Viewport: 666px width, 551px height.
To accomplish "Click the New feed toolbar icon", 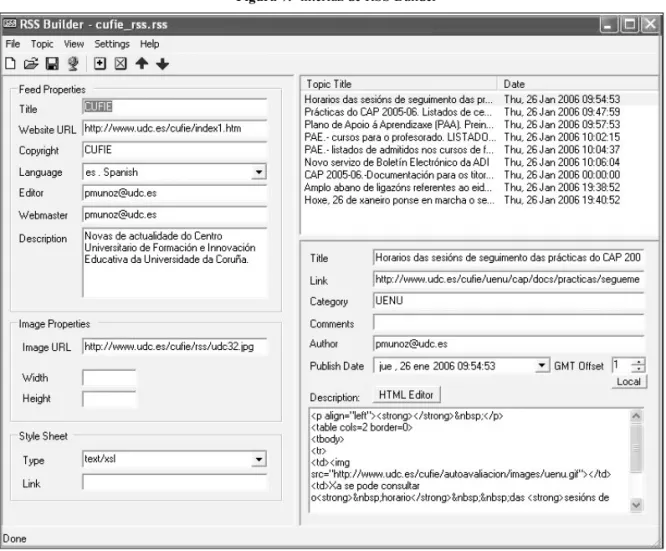I will [10, 64].
